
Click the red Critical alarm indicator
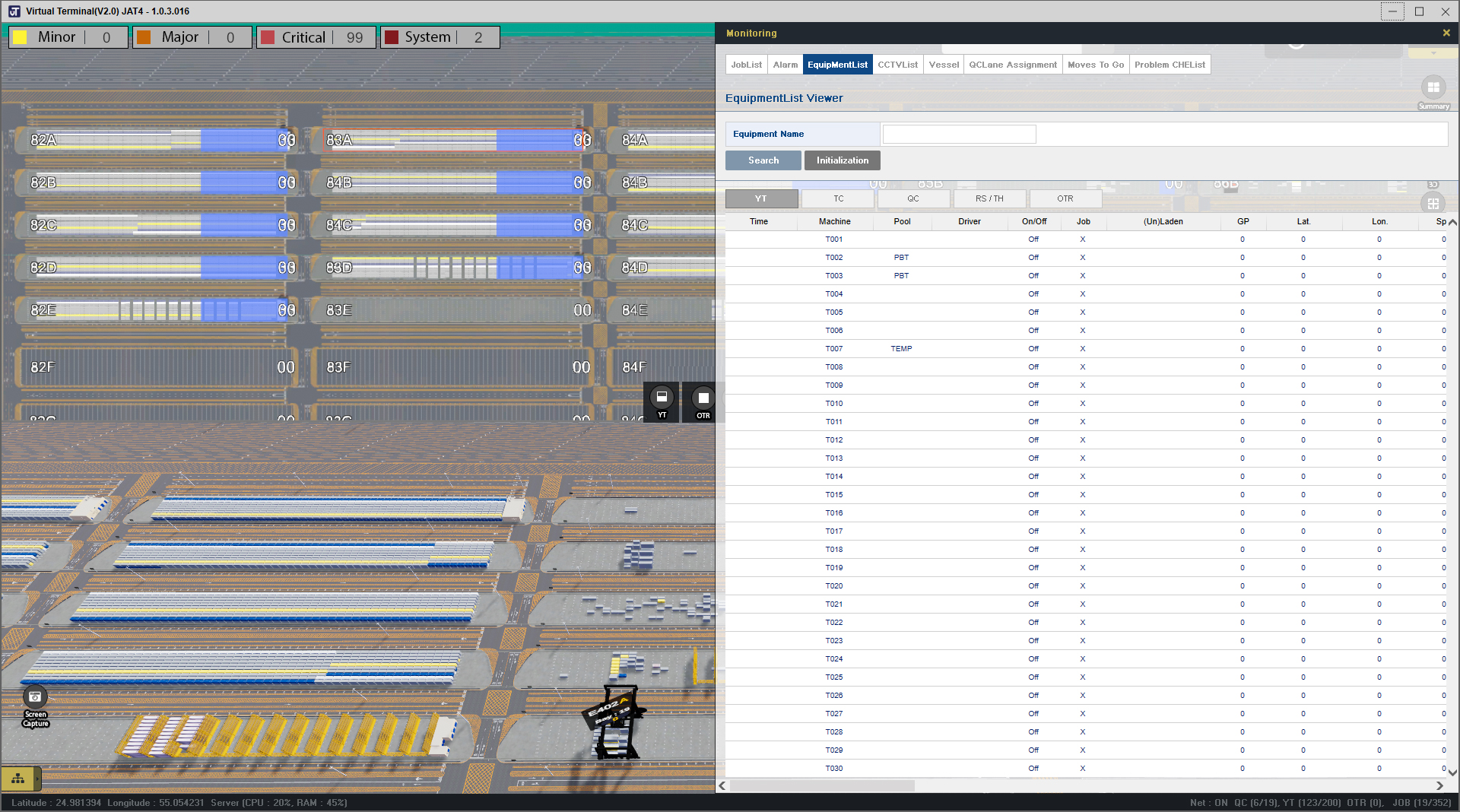pyautogui.click(x=268, y=37)
